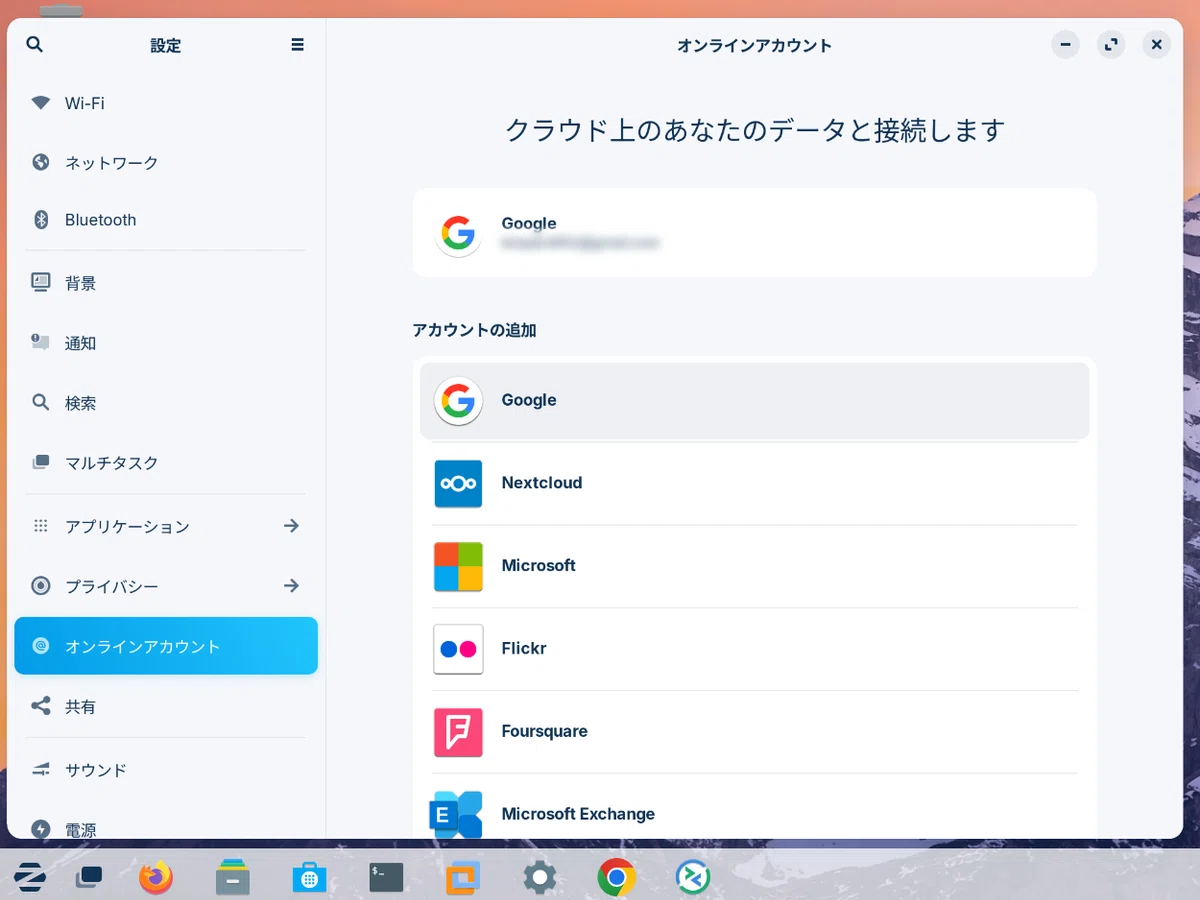The width and height of the screenshot is (1200, 900).
Task: Open ネットワーク settings entry
Action: tap(166, 162)
